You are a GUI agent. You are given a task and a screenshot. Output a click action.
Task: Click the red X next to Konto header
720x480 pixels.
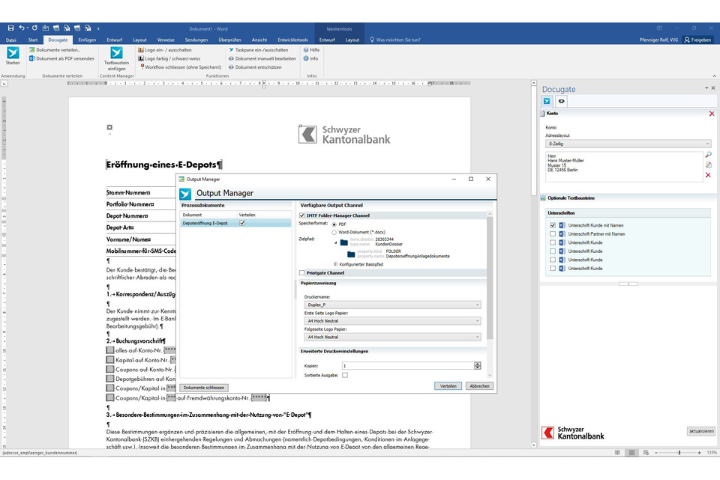[x=712, y=113]
